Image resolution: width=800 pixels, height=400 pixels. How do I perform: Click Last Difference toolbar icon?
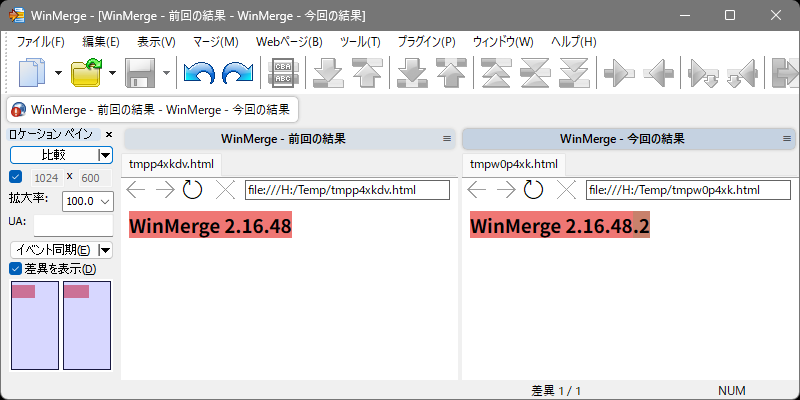[574, 72]
